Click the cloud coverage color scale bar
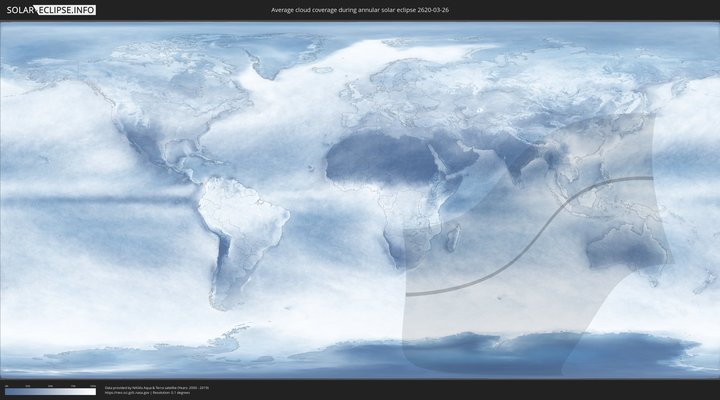 (x=51, y=392)
